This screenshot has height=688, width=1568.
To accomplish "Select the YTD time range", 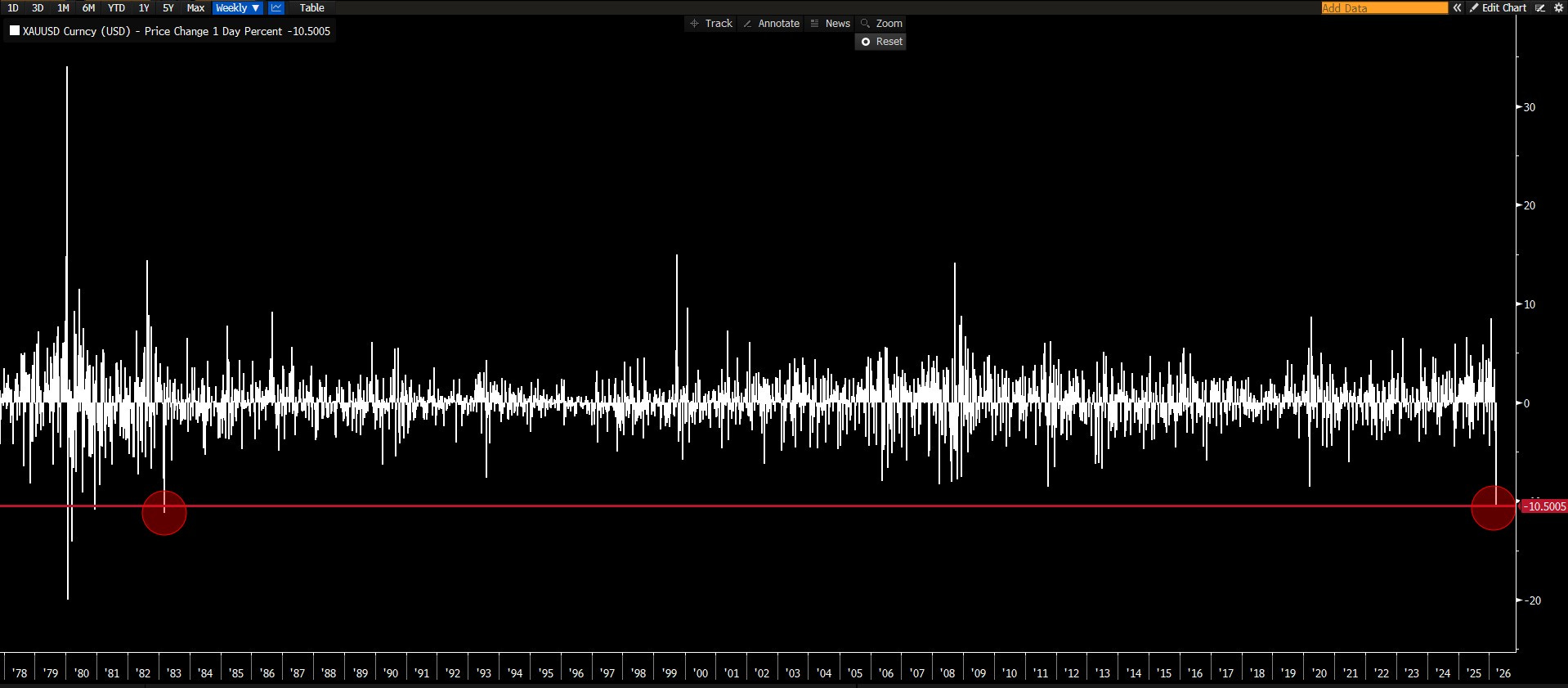I will point(116,8).
